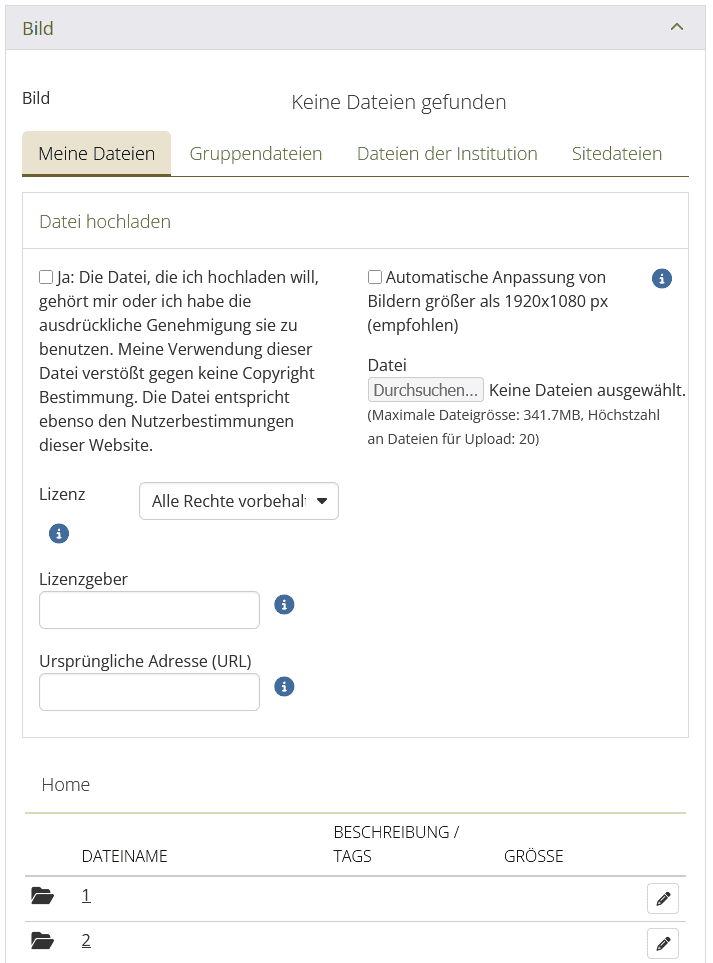Image resolution: width=713 pixels, height=963 pixels.
Task: Switch to the Meine Dateien tab
Action: click(96, 154)
